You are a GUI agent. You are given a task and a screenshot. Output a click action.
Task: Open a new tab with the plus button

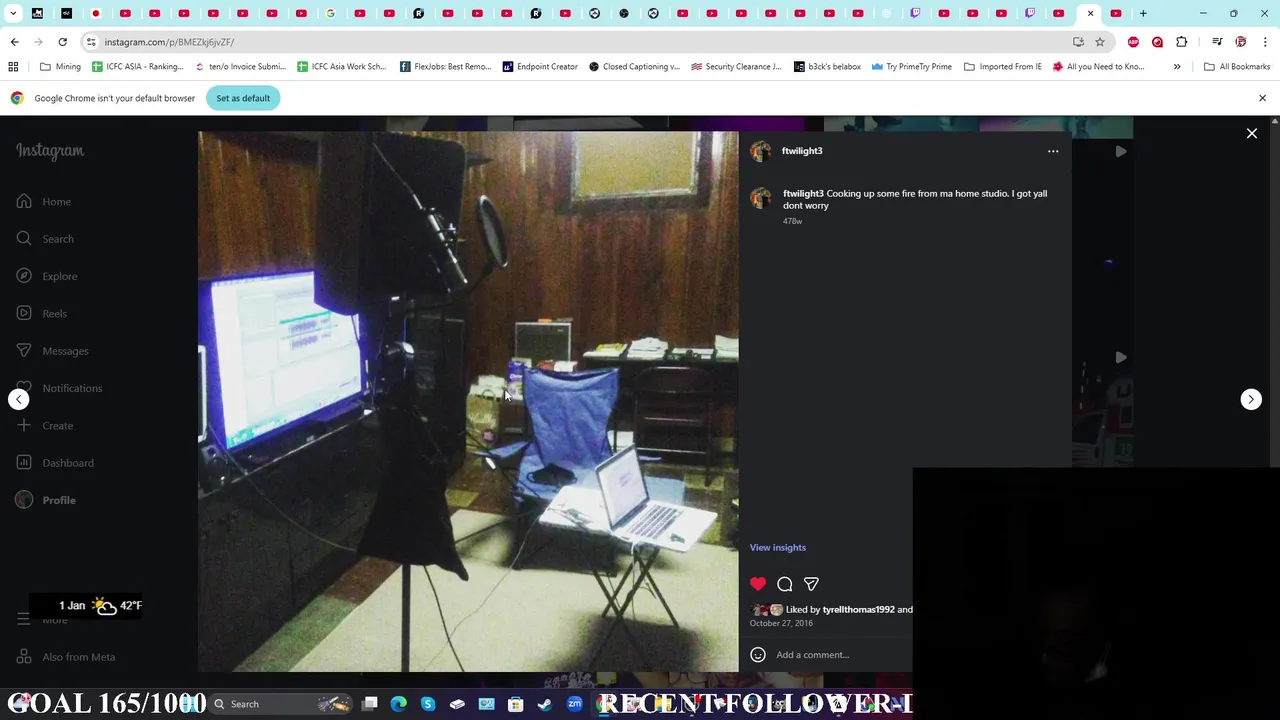[x=1143, y=14]
